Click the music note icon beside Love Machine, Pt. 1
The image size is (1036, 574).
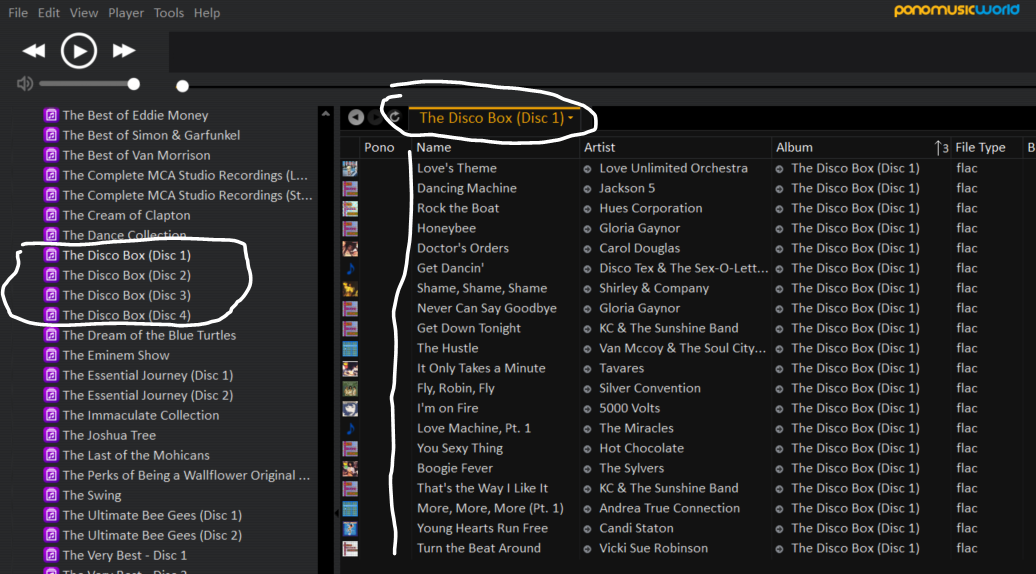(350, 429)
